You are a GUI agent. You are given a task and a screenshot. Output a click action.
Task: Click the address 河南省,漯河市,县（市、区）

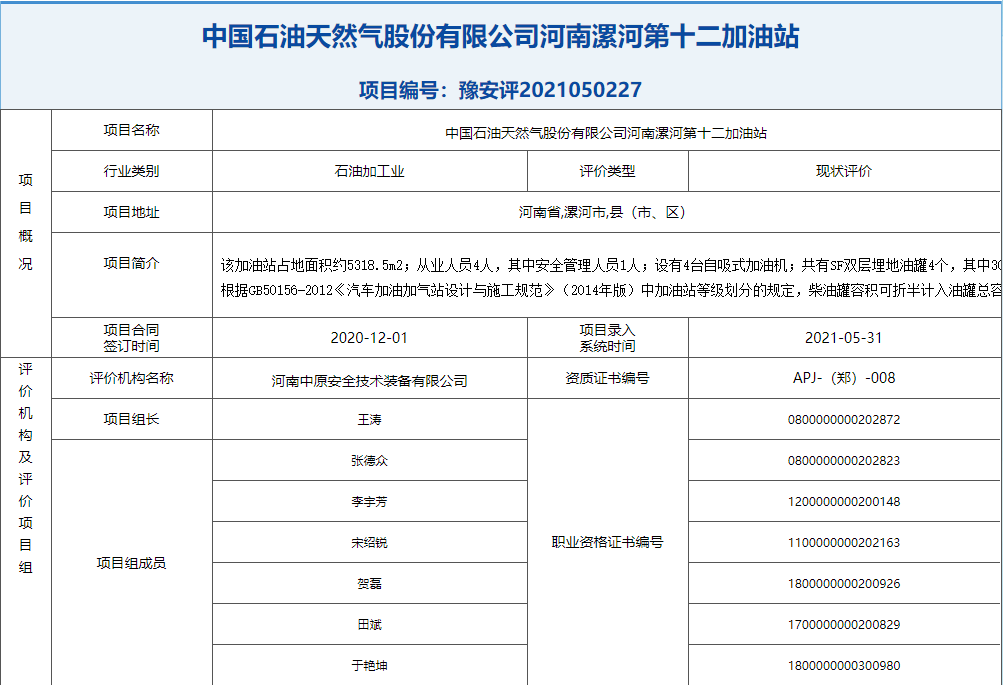pos(606,212)
